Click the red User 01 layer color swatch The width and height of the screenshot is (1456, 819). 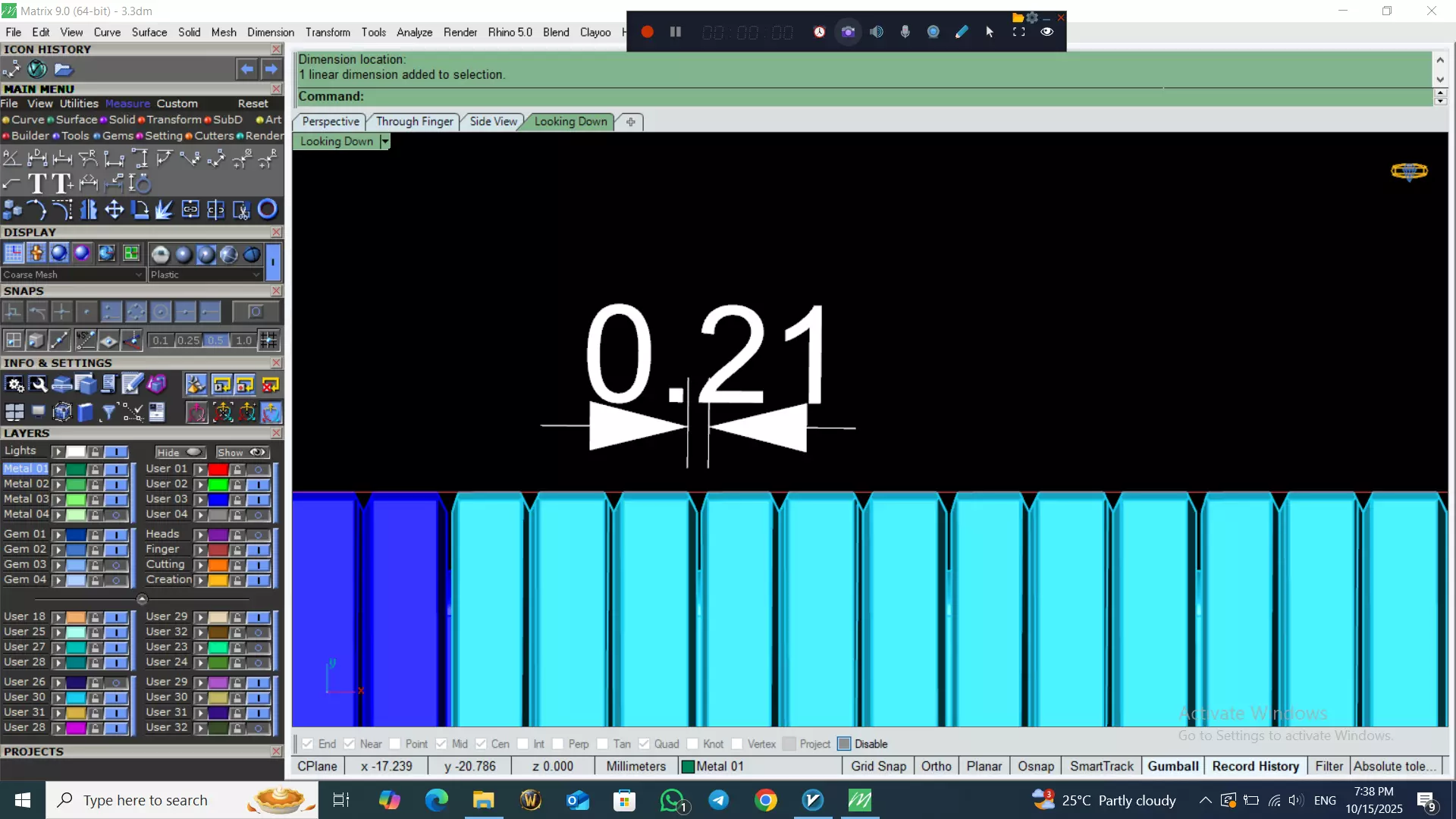[x=218, y=469]
